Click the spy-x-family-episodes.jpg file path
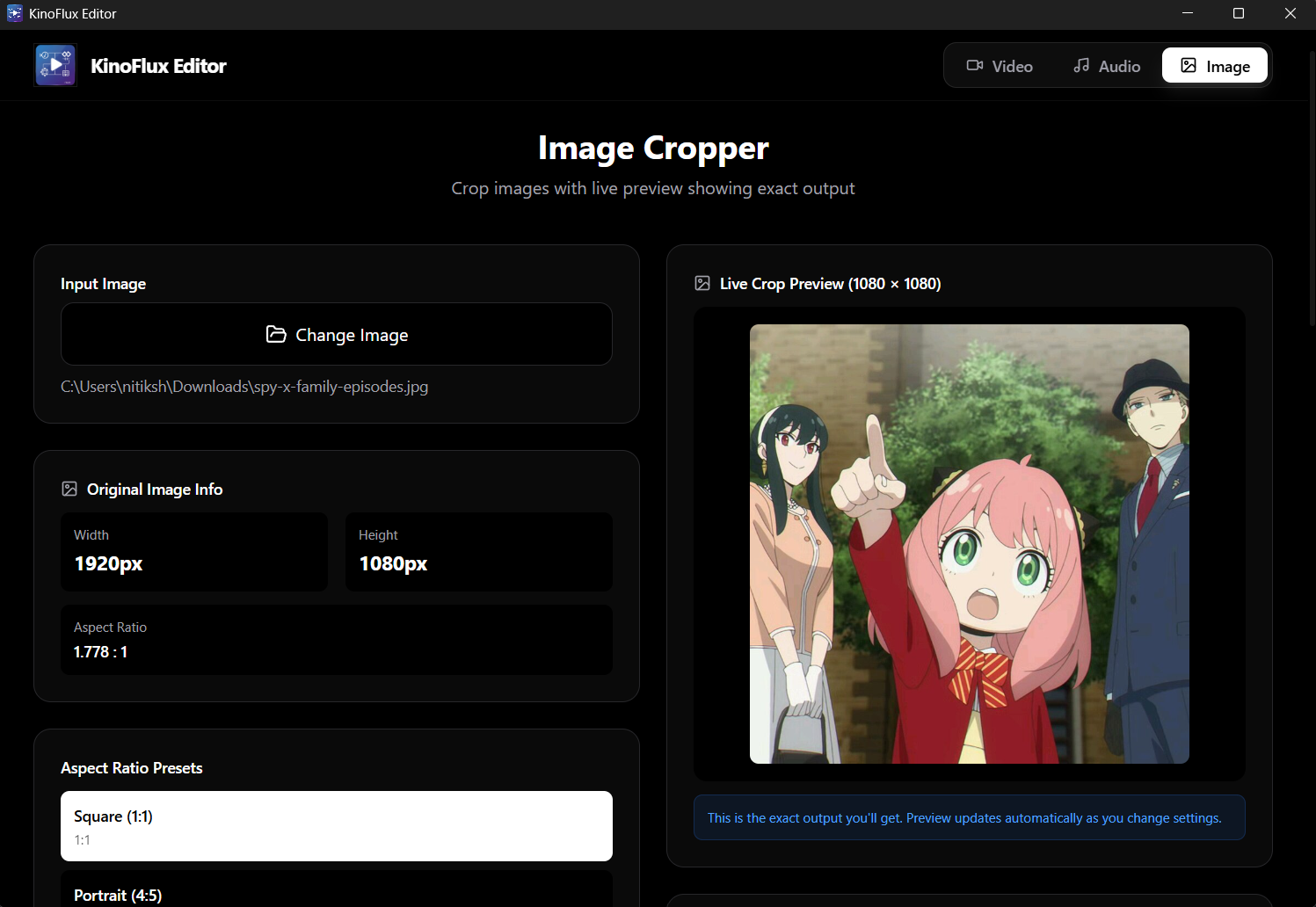Image resolution: width=1316 pixels, height=907 pixels. (244, 387)
